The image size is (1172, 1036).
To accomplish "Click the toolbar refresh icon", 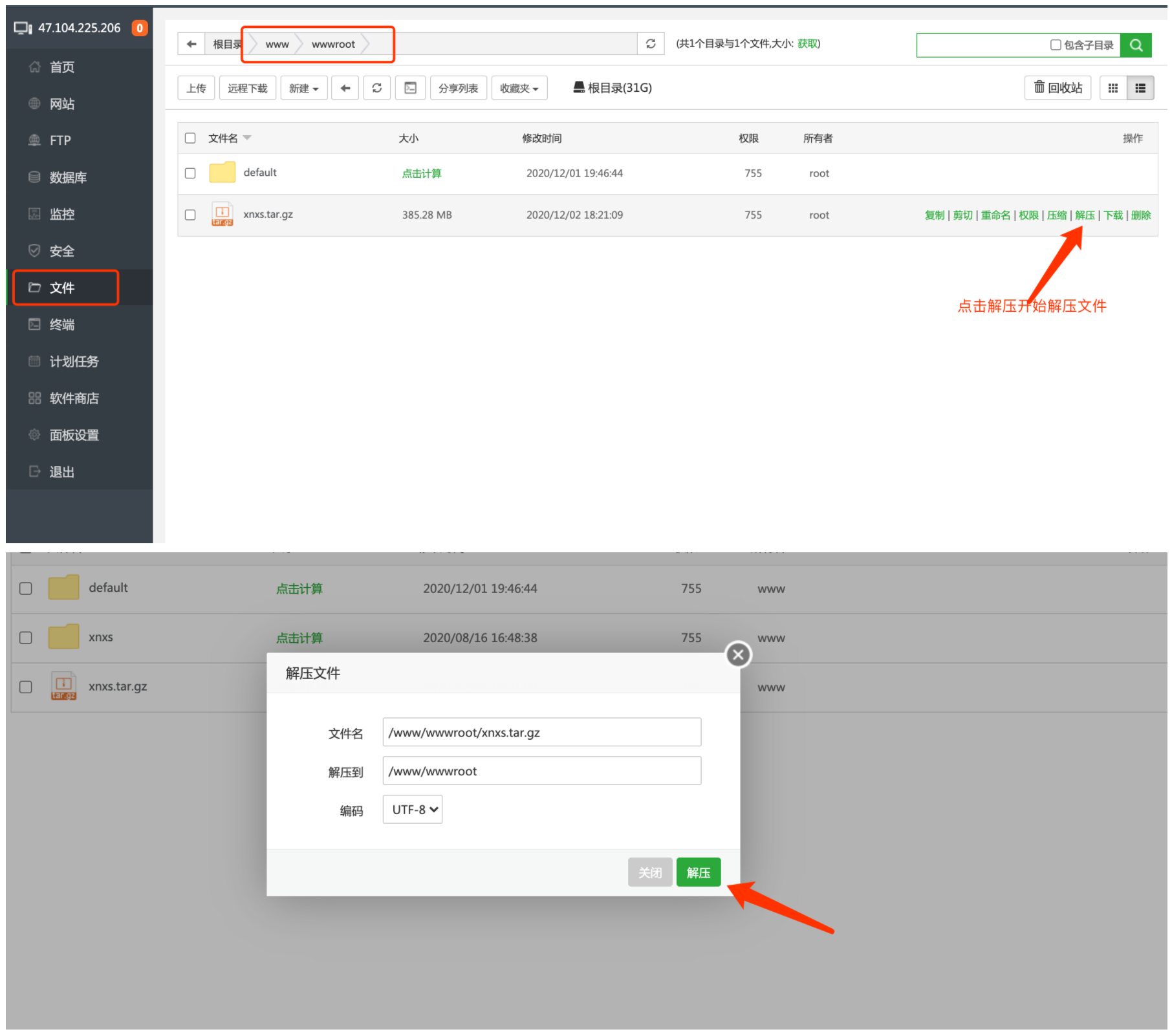I will 377,88.
